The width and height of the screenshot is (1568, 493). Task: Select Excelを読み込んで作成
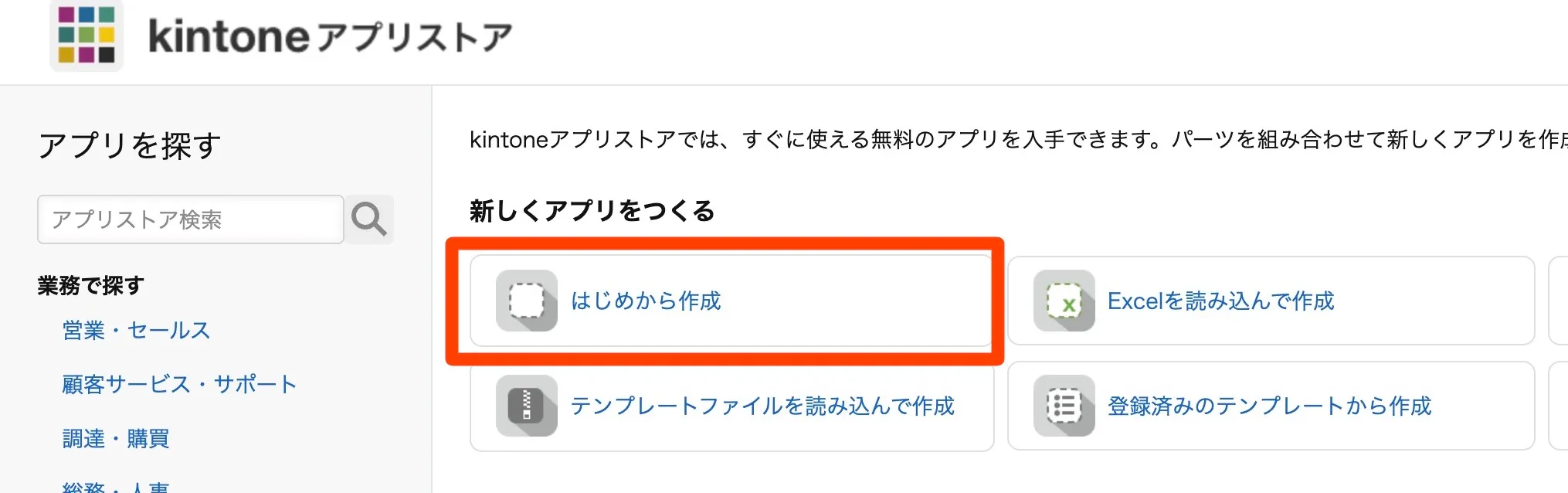tap(1271, 301)
